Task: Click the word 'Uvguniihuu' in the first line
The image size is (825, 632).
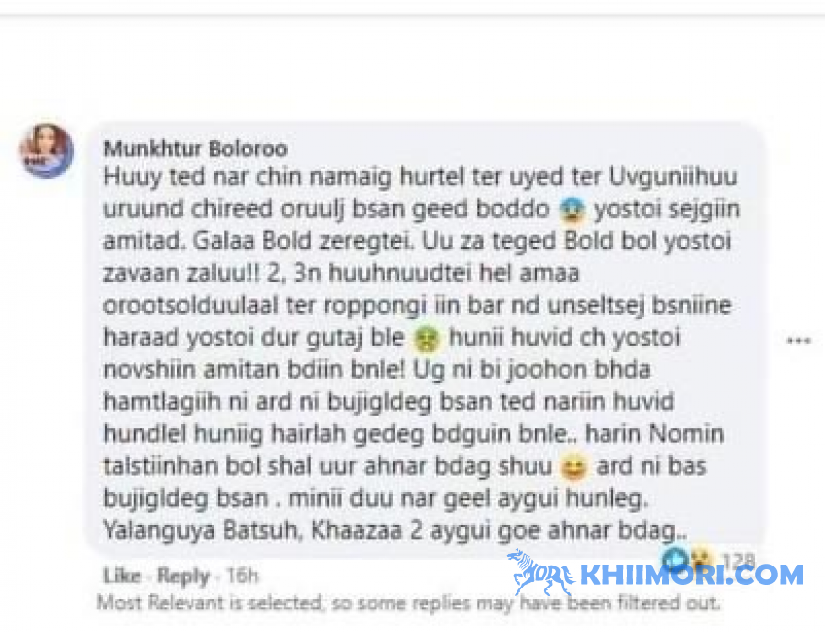Action: pyautogui.click(x=673, y=177)
